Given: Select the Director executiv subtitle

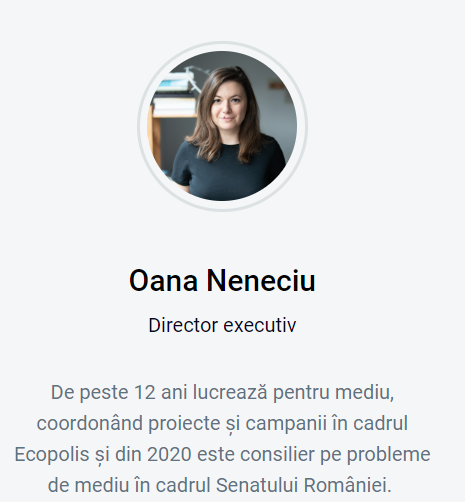Looking at the screenshot, I should [222, 325].
